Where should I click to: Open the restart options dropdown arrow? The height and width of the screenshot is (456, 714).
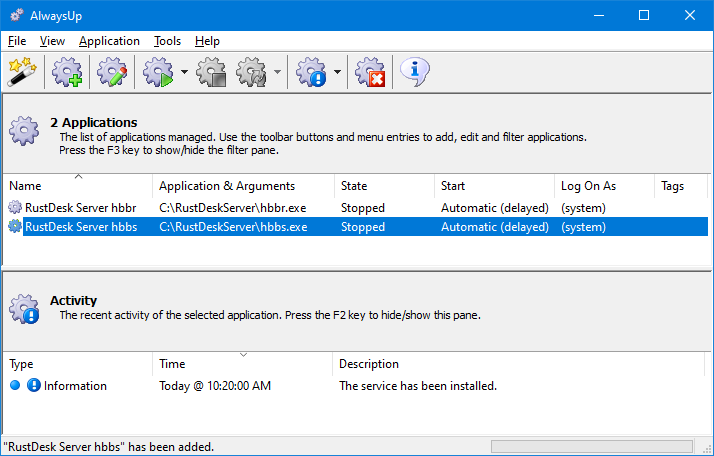click(x=277, y=72)
